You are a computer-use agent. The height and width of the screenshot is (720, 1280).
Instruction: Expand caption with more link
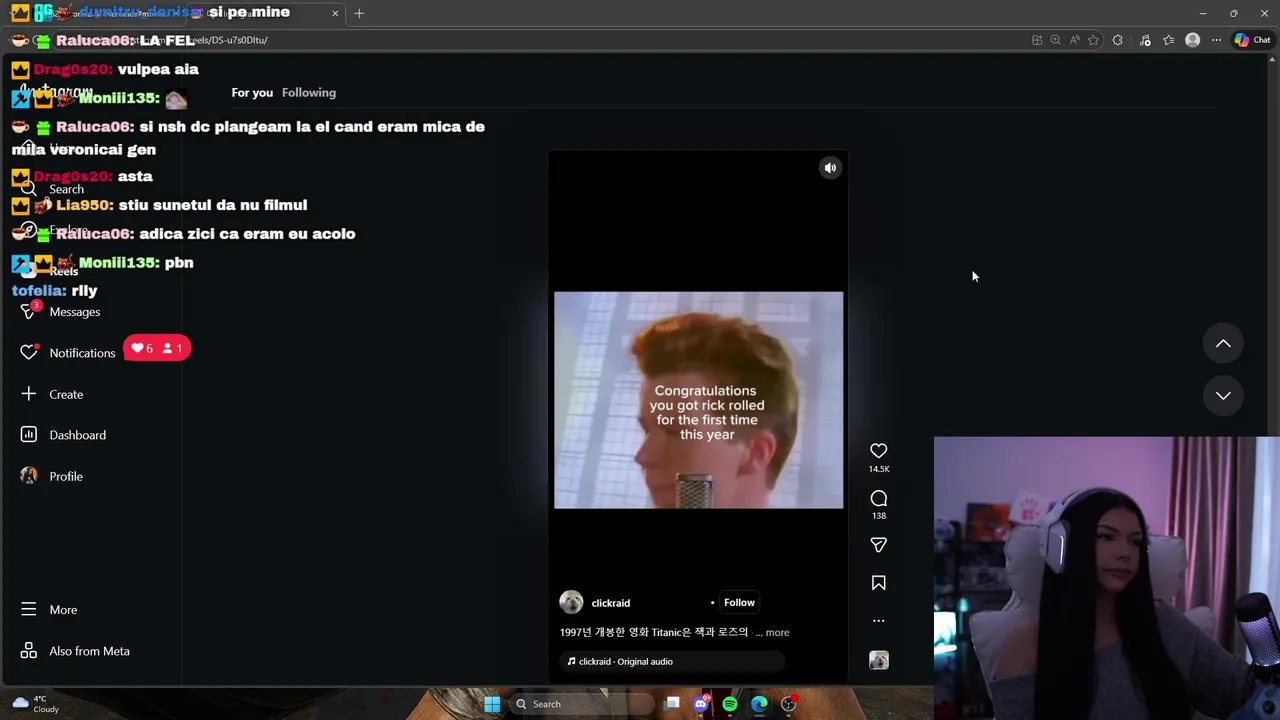[777, 632]
